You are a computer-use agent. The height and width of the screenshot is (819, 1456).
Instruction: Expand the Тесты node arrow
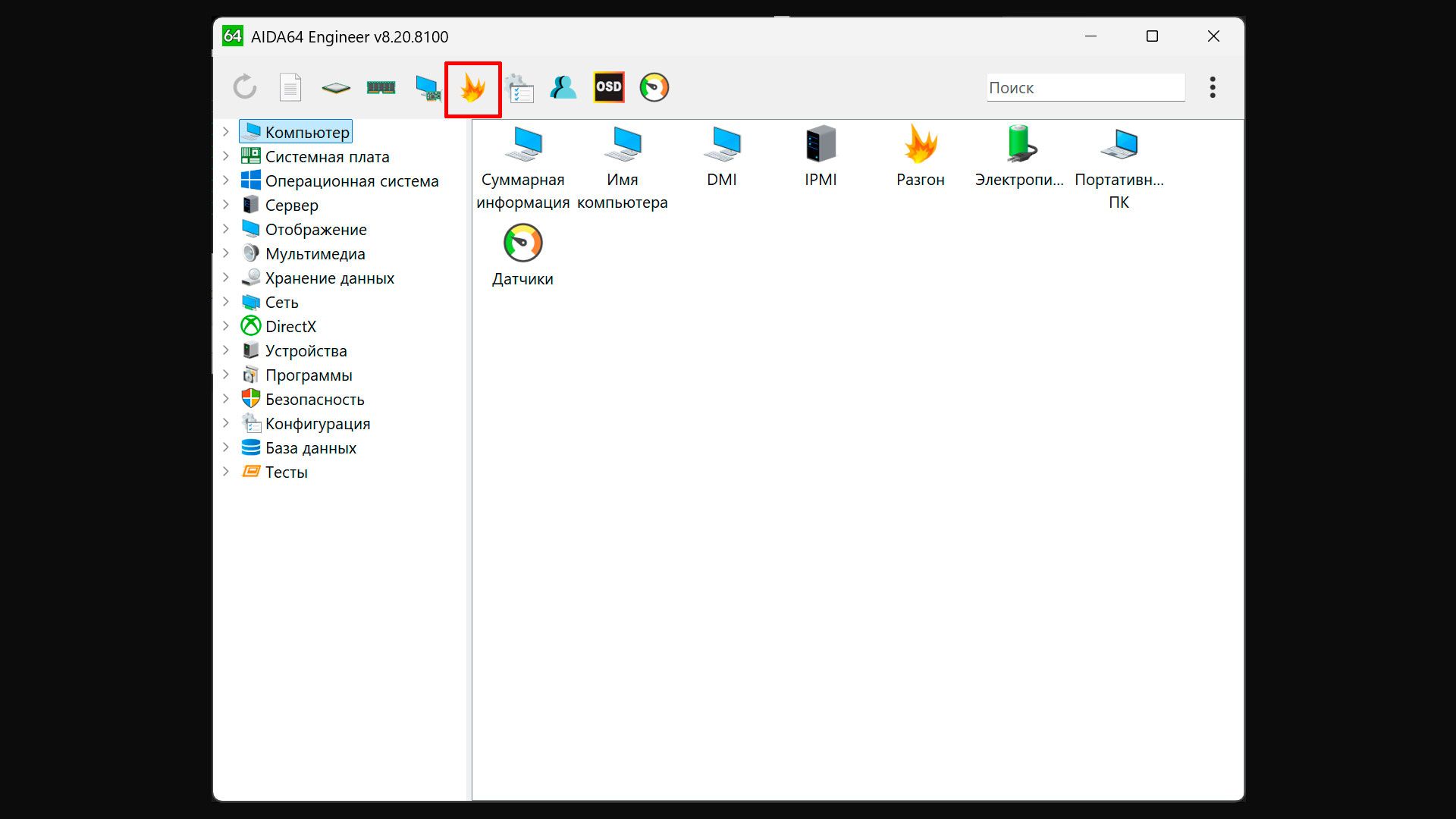[226, 472]
